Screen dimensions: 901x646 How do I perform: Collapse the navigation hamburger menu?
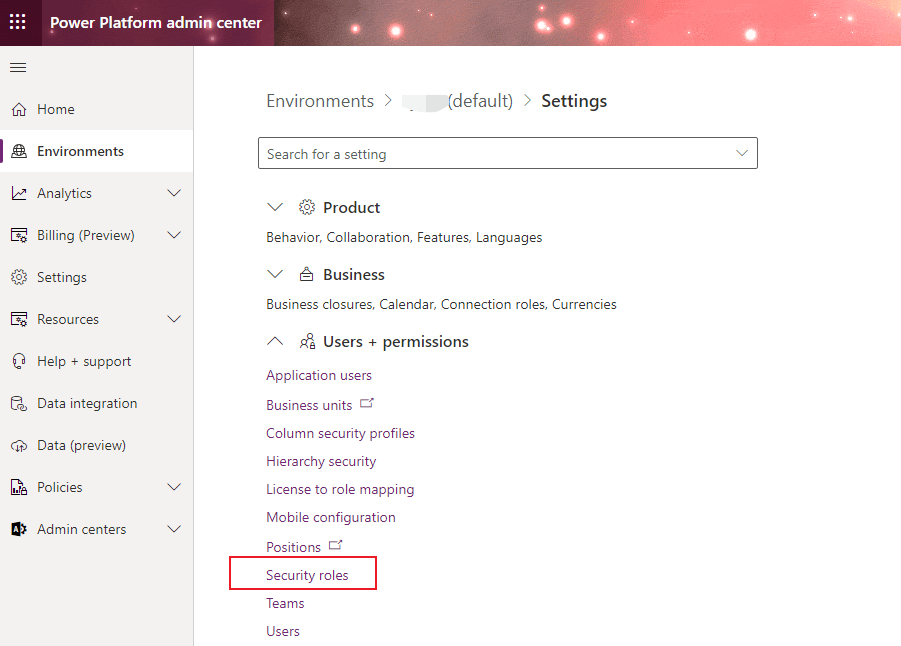point(18,68)
